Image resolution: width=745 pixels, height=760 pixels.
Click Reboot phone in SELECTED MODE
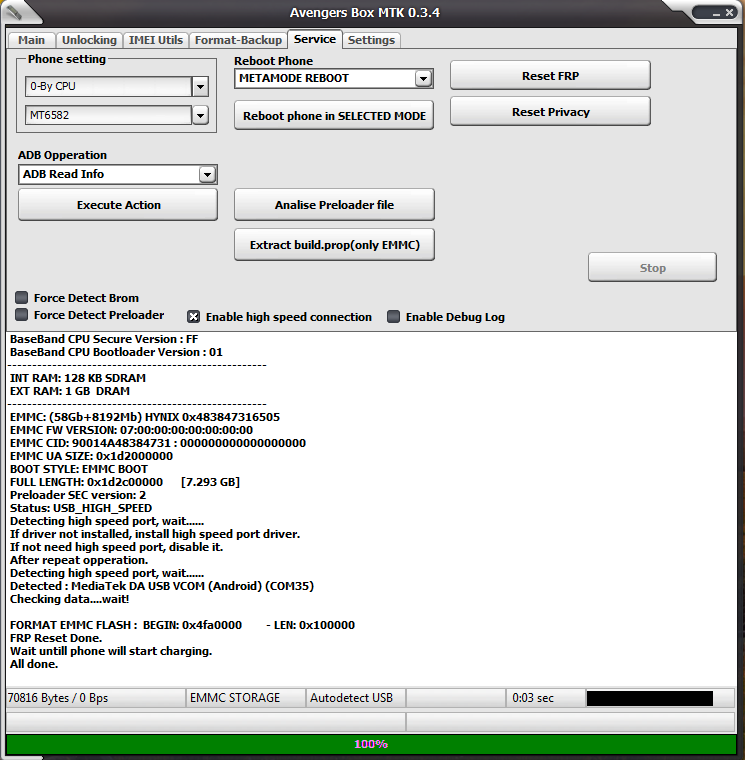point(334,115)
